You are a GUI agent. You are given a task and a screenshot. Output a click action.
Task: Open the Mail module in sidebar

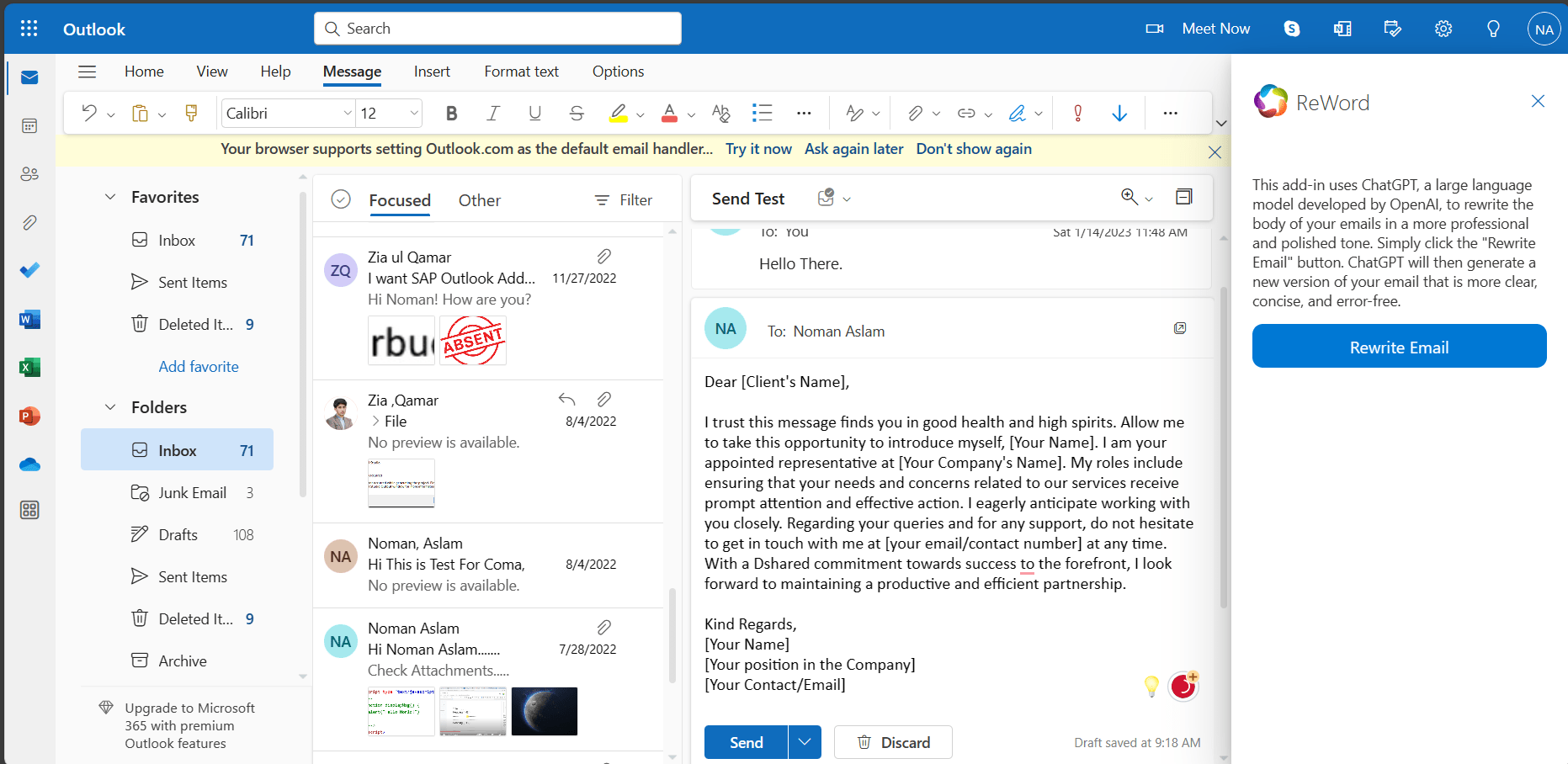(x=29, y=78)
